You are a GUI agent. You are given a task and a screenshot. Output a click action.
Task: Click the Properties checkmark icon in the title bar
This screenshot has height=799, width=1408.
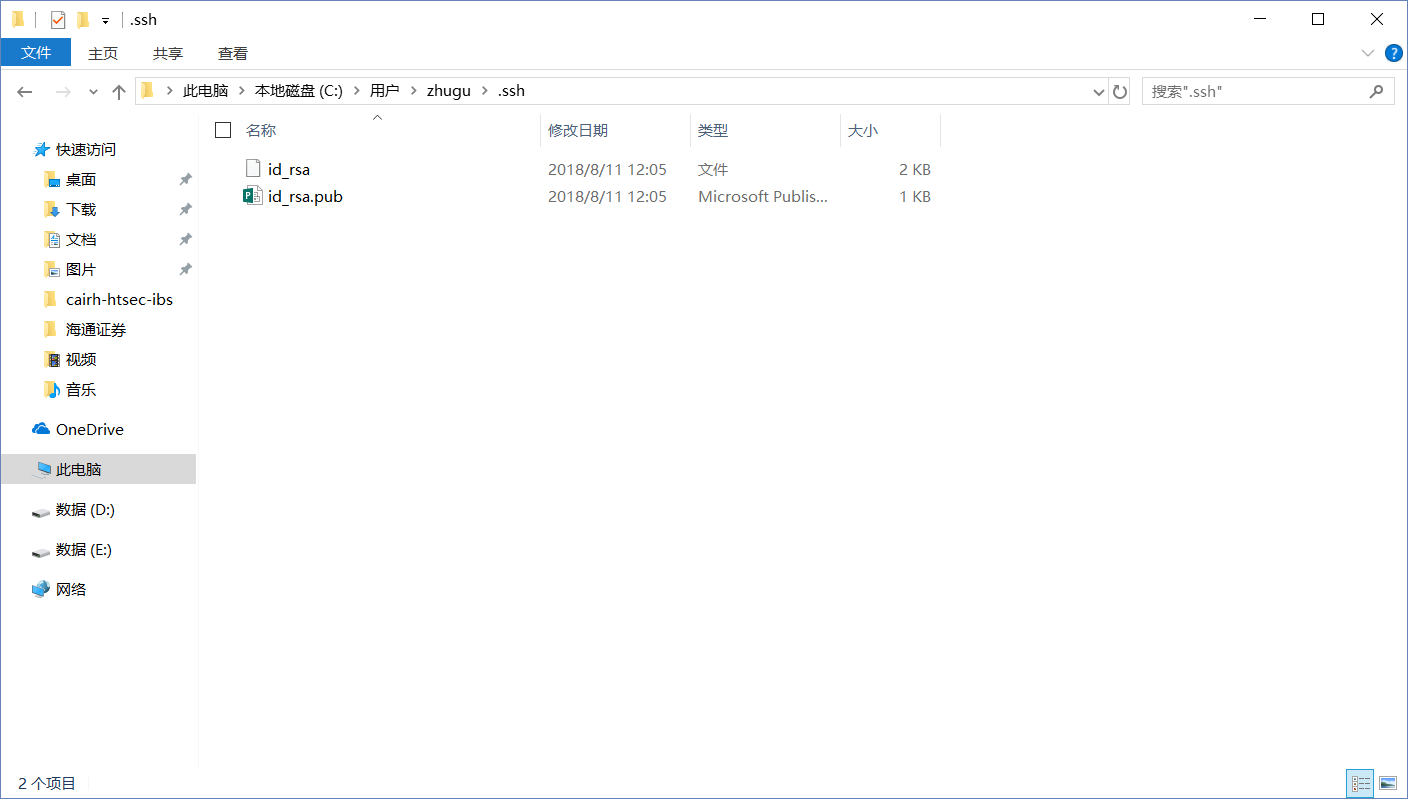(x=58, y=19)
